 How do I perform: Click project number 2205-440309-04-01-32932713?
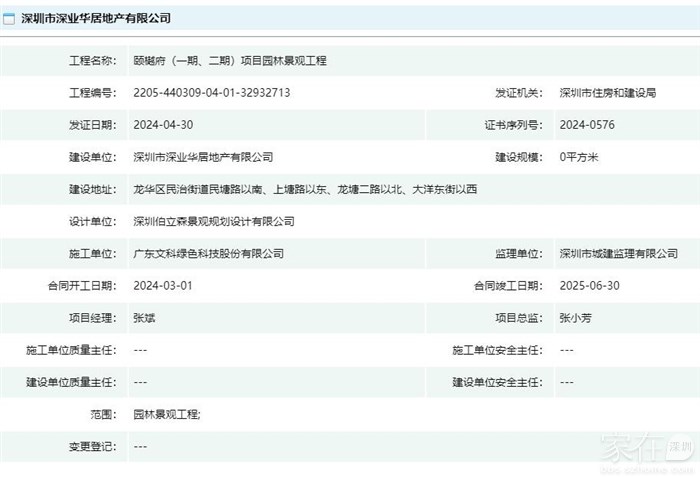click(211, 93)
